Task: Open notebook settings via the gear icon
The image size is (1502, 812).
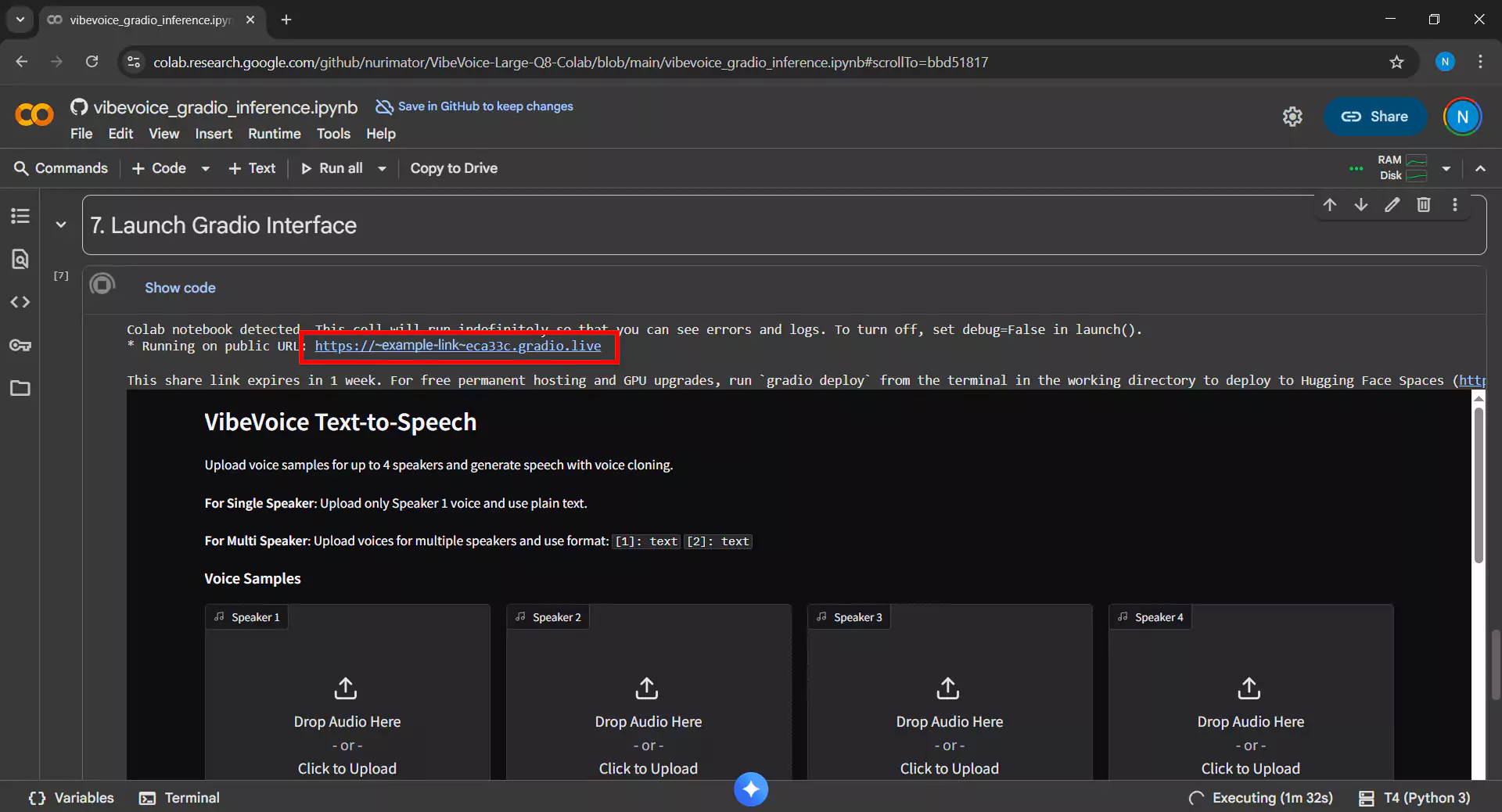Action: (x=1292, y=116)
